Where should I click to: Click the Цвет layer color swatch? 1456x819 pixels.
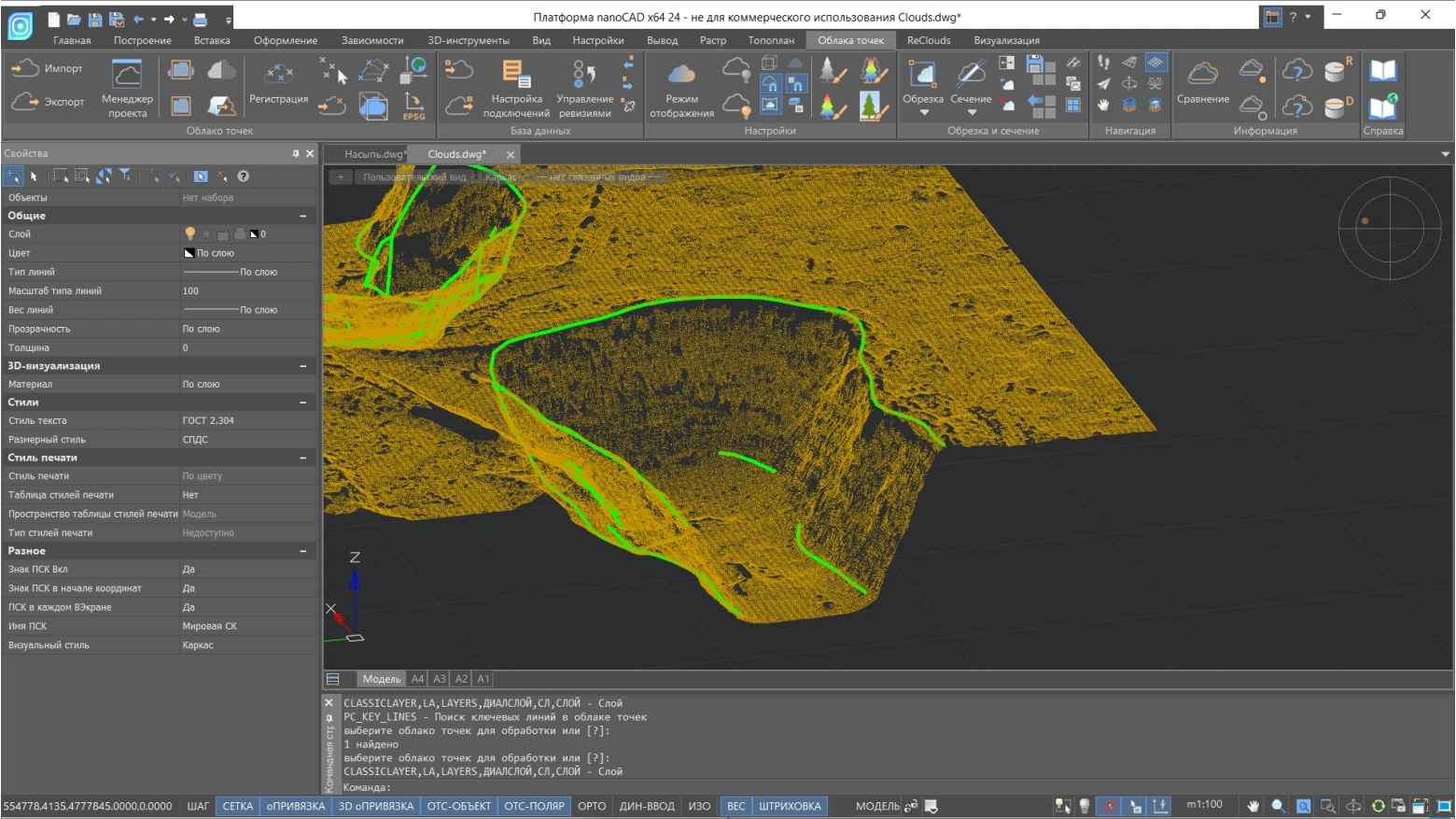point(189,253)
